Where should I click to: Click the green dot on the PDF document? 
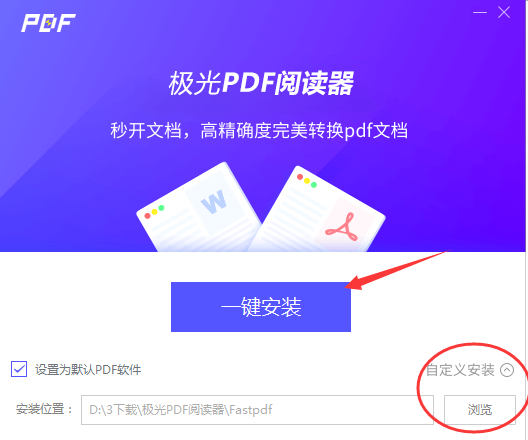pos(314,184)
